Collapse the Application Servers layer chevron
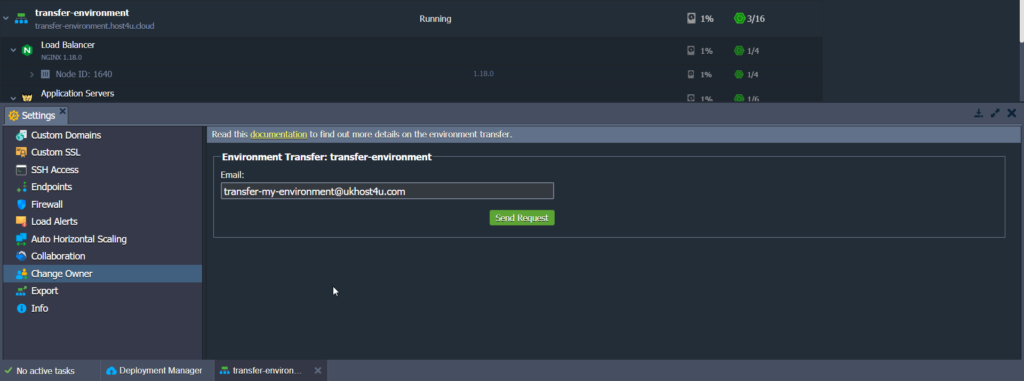This screenshot has height=381, width=1024. point(13,98)
